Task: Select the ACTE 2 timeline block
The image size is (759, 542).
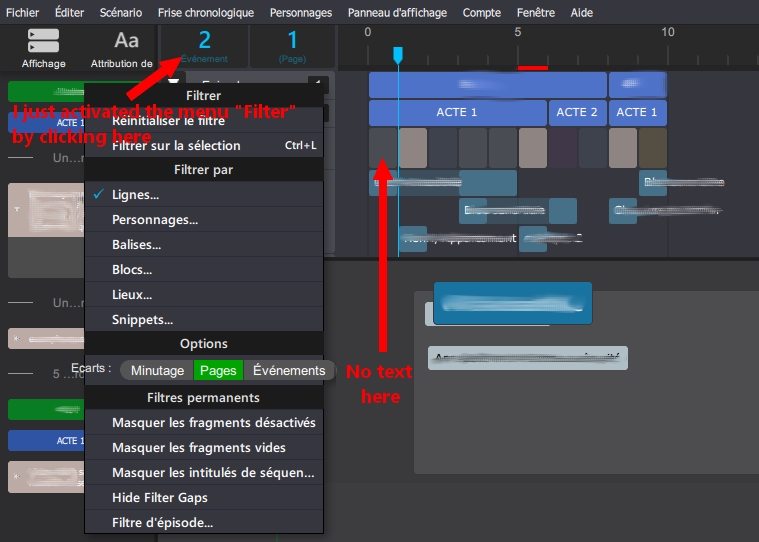Action: click(x=577, y=112)
